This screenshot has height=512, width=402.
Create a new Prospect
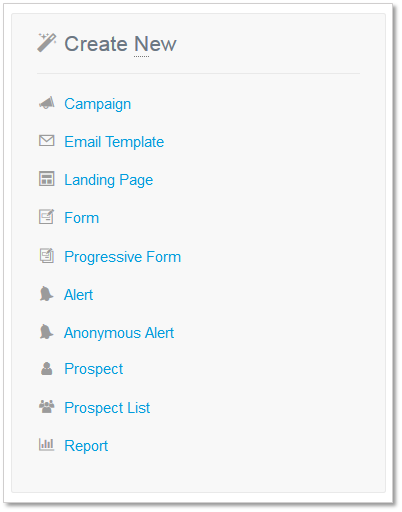tap(94, 369)
